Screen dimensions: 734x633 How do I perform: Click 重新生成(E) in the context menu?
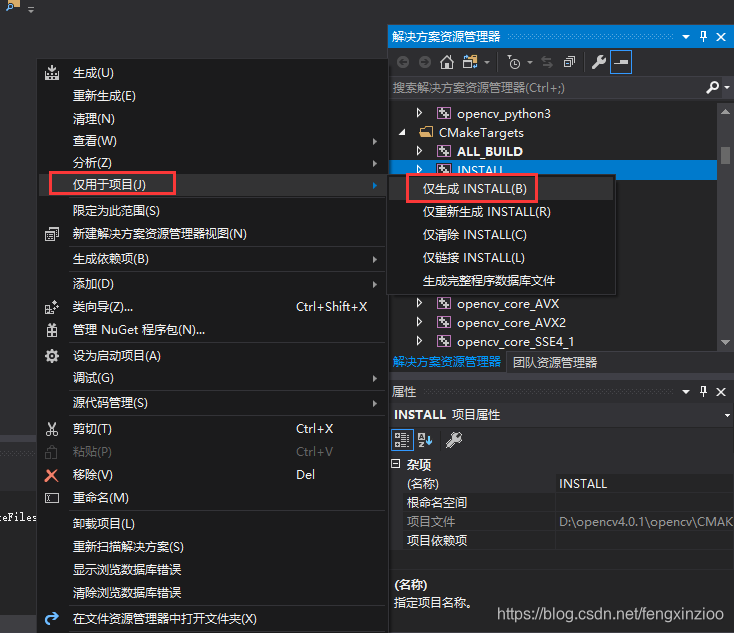pyautogui.click(x=213, y=96)
